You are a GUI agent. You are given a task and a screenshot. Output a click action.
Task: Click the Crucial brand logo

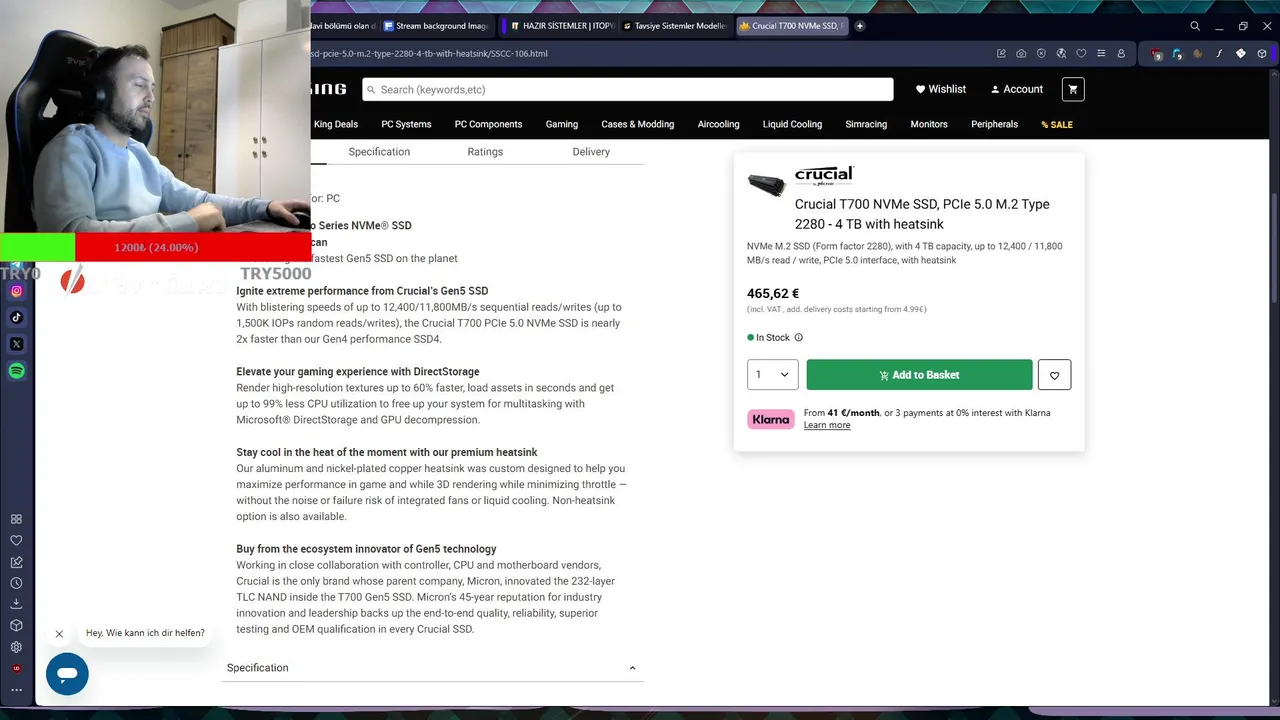824,176
